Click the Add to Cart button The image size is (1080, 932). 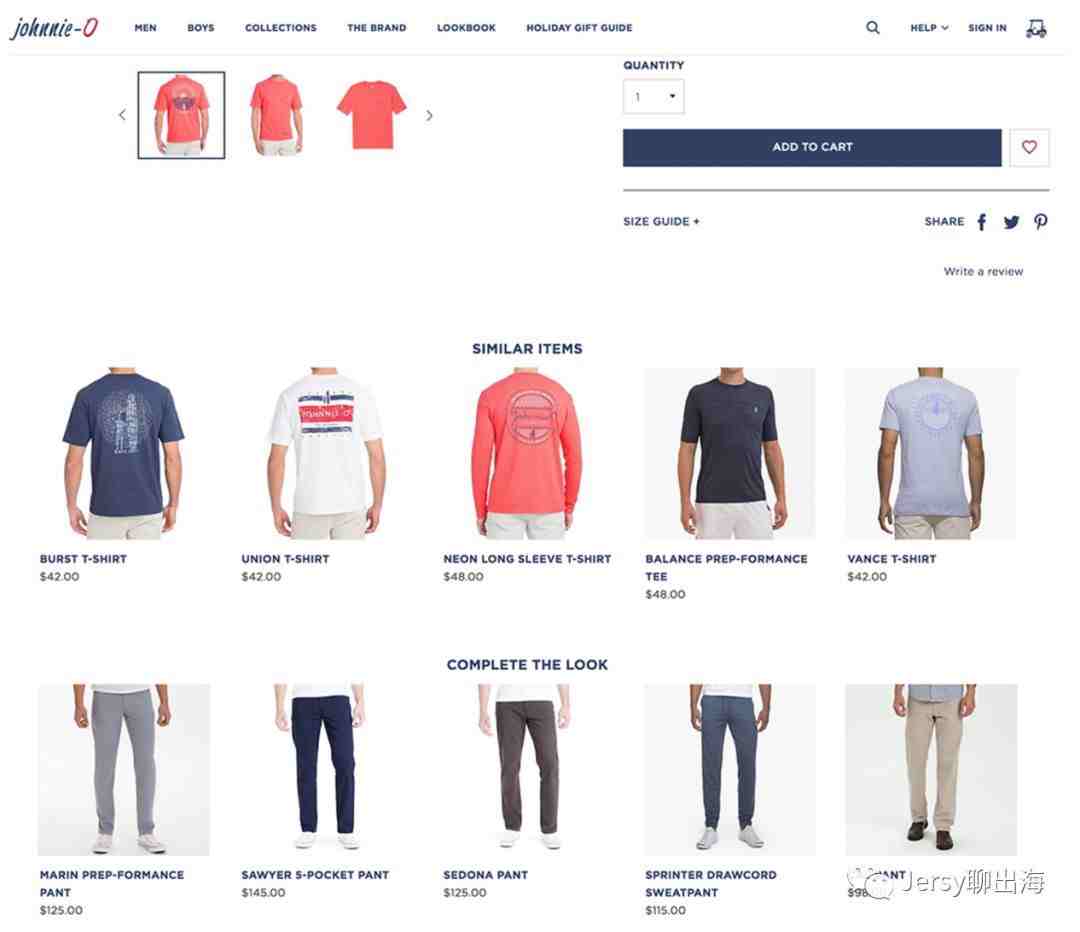tap(812, 147)
